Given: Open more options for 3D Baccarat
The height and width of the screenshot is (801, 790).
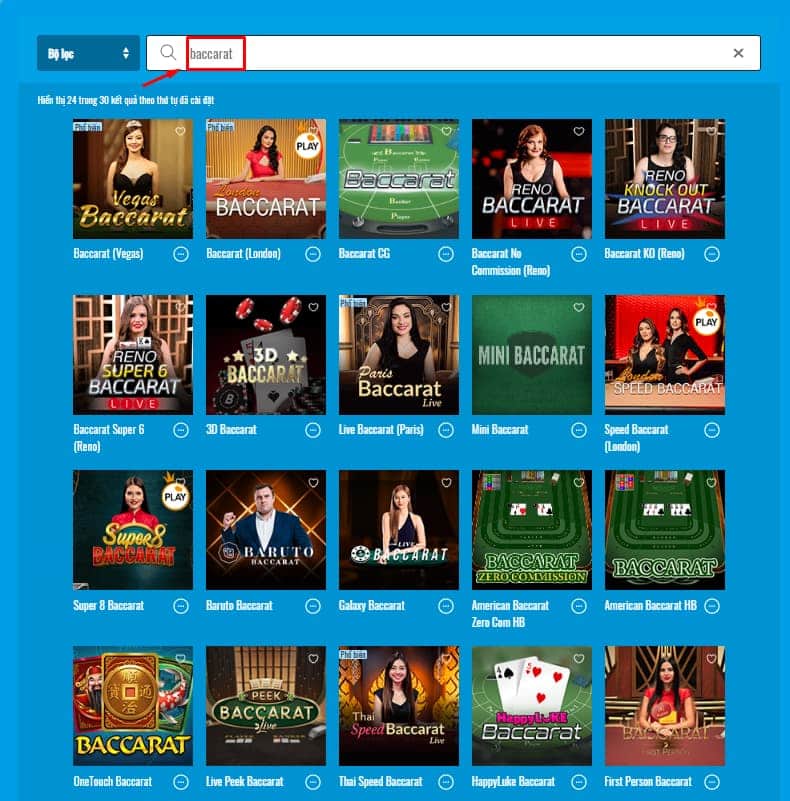Looking at the screenshot, I should (x=313, y=430).
